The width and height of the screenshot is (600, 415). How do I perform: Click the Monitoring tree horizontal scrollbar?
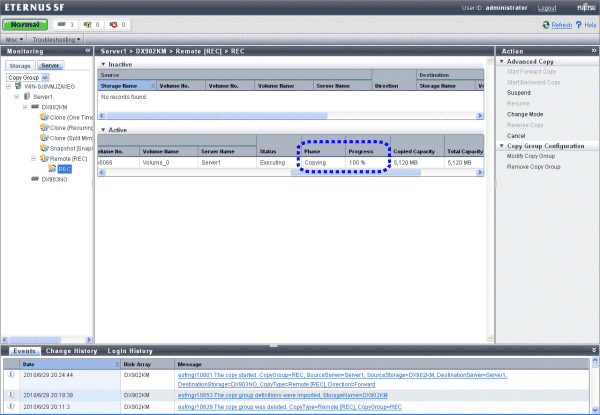35,340
